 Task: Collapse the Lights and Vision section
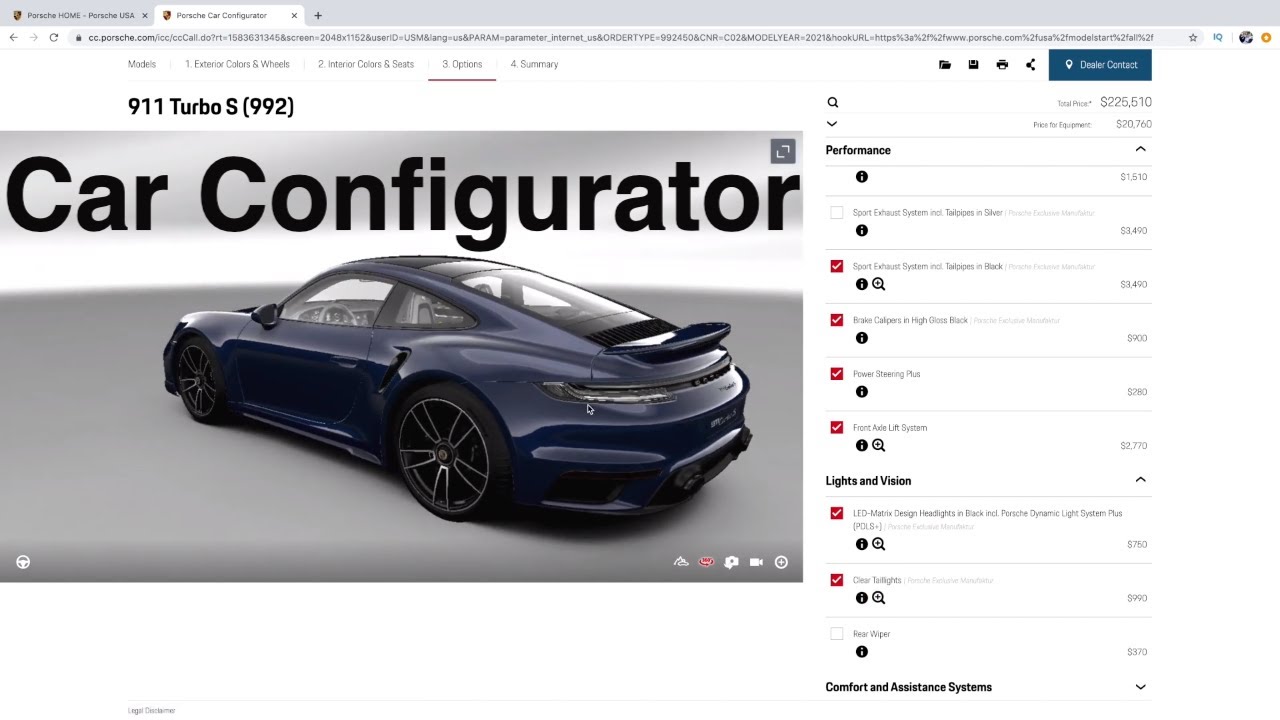pos(1140,480)
